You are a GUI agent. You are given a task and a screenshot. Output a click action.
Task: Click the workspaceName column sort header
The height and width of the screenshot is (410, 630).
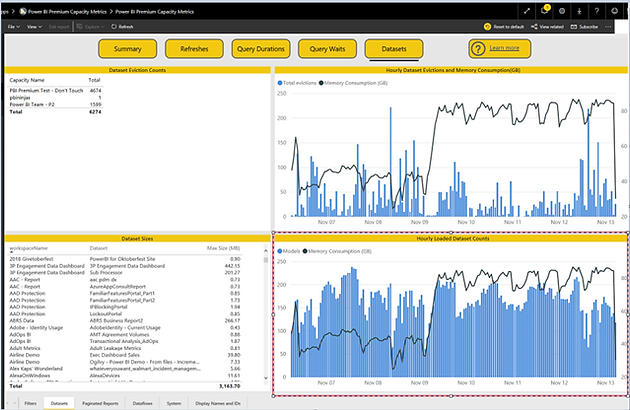pyautogui.click(x=29, y=248)
